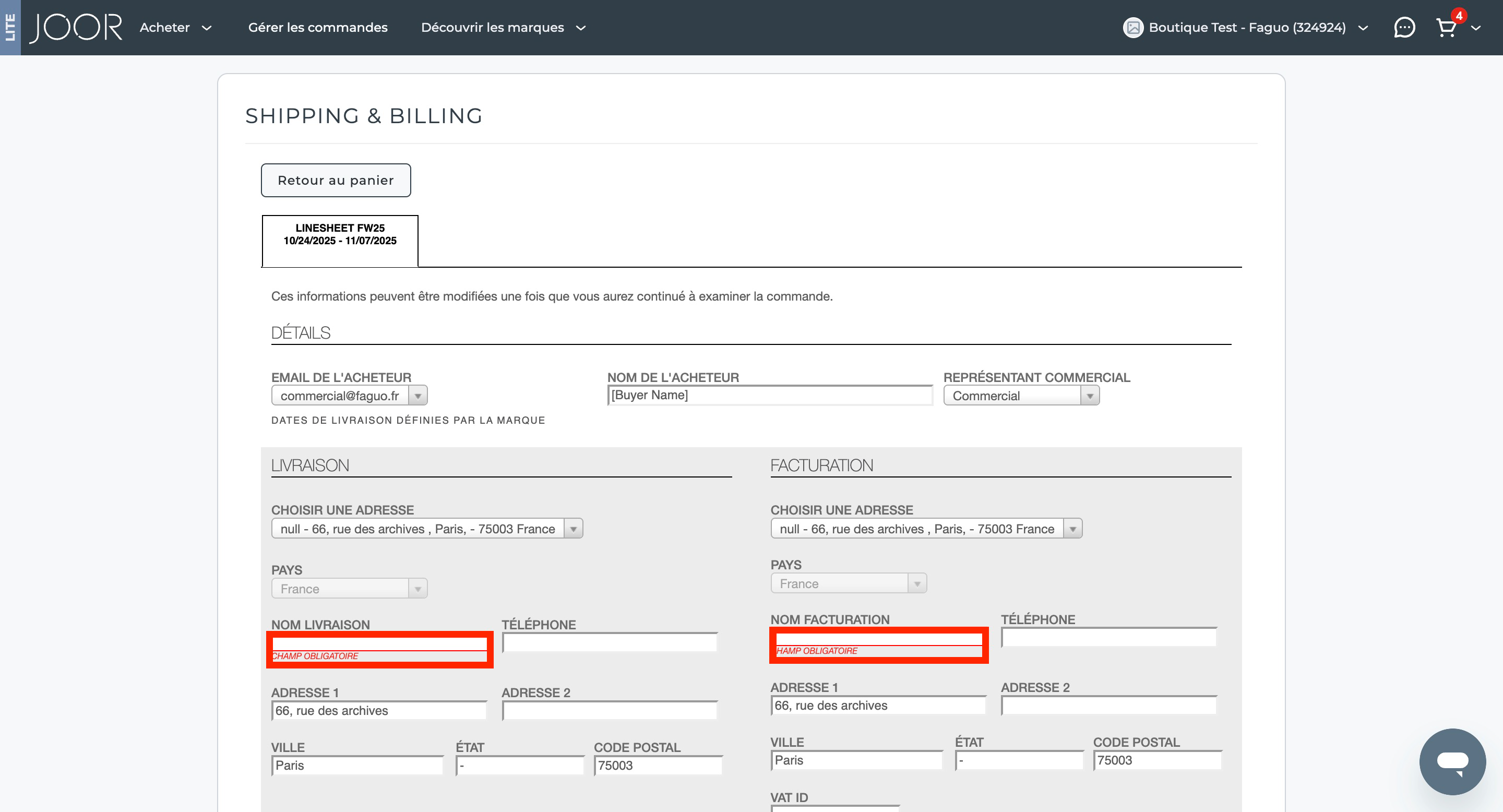Image resolution: width=1503 pixels, height=812 pixels.
Task: Click the LITE side label
Action: (x=10, y=28)
